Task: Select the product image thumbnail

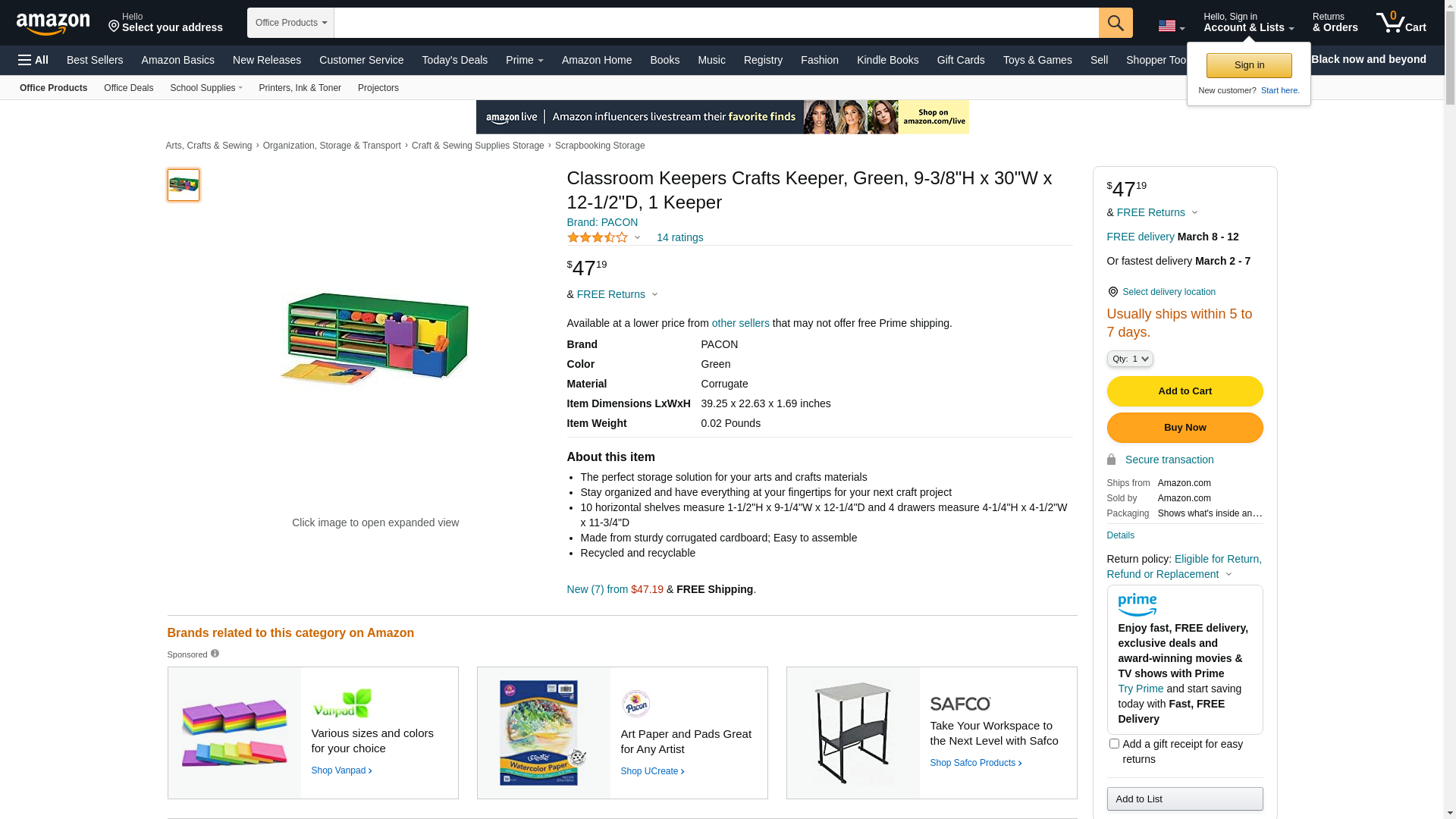Action: coord(184,185)
